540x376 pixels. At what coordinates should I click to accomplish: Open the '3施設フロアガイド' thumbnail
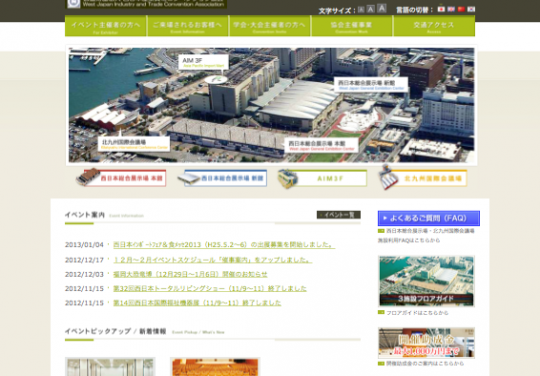point(426,281)
